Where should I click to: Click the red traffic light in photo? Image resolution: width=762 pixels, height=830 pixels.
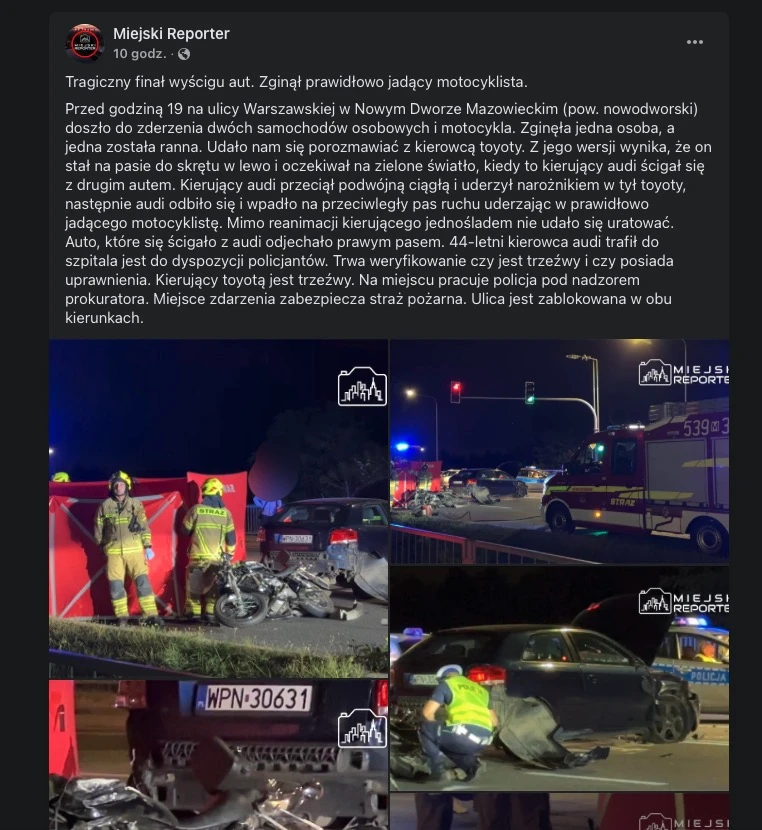pyautogui.click(x=455, y=392)
